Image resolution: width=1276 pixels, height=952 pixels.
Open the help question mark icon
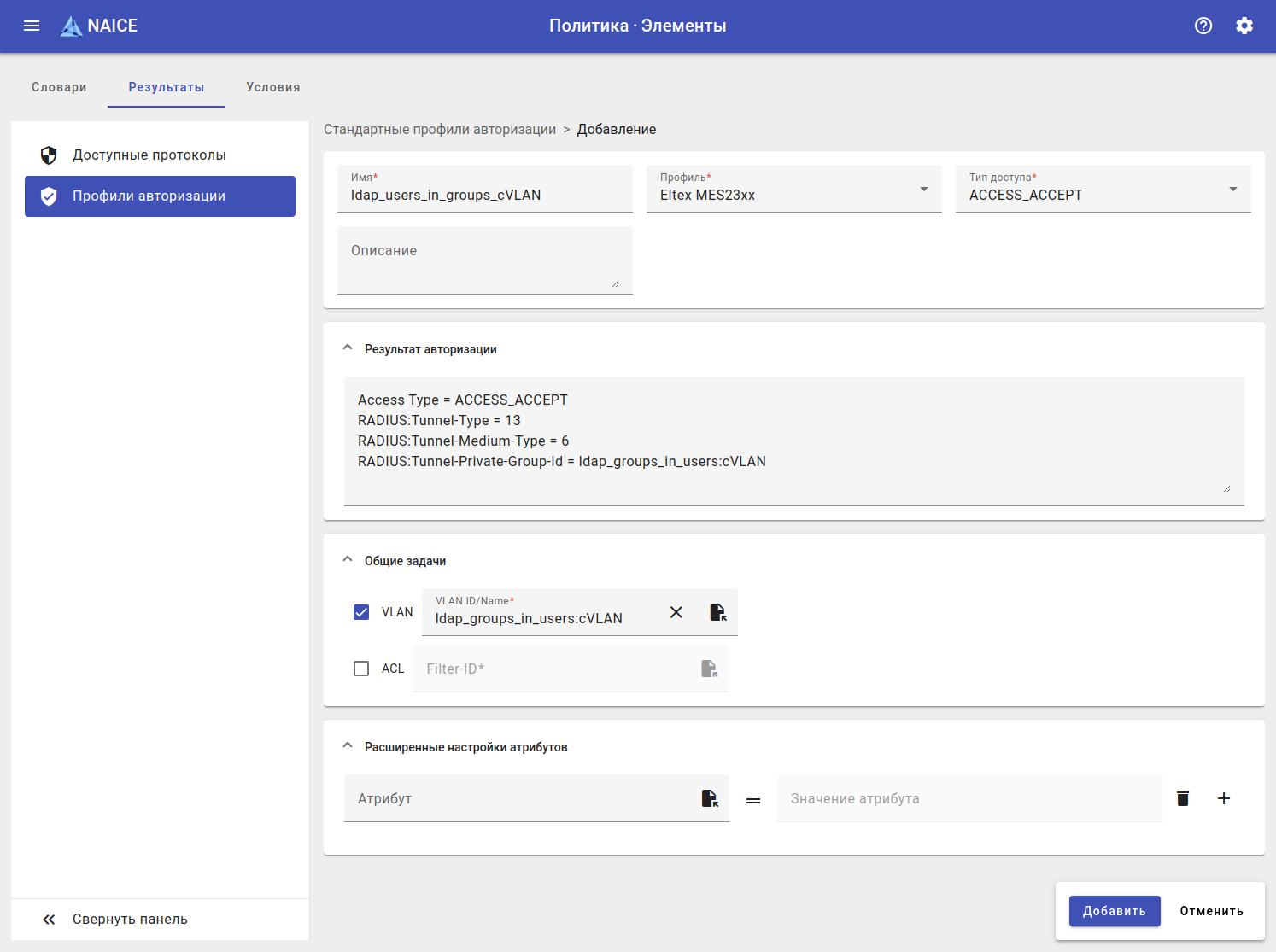pyautogui.click(x=1203, y=26)
